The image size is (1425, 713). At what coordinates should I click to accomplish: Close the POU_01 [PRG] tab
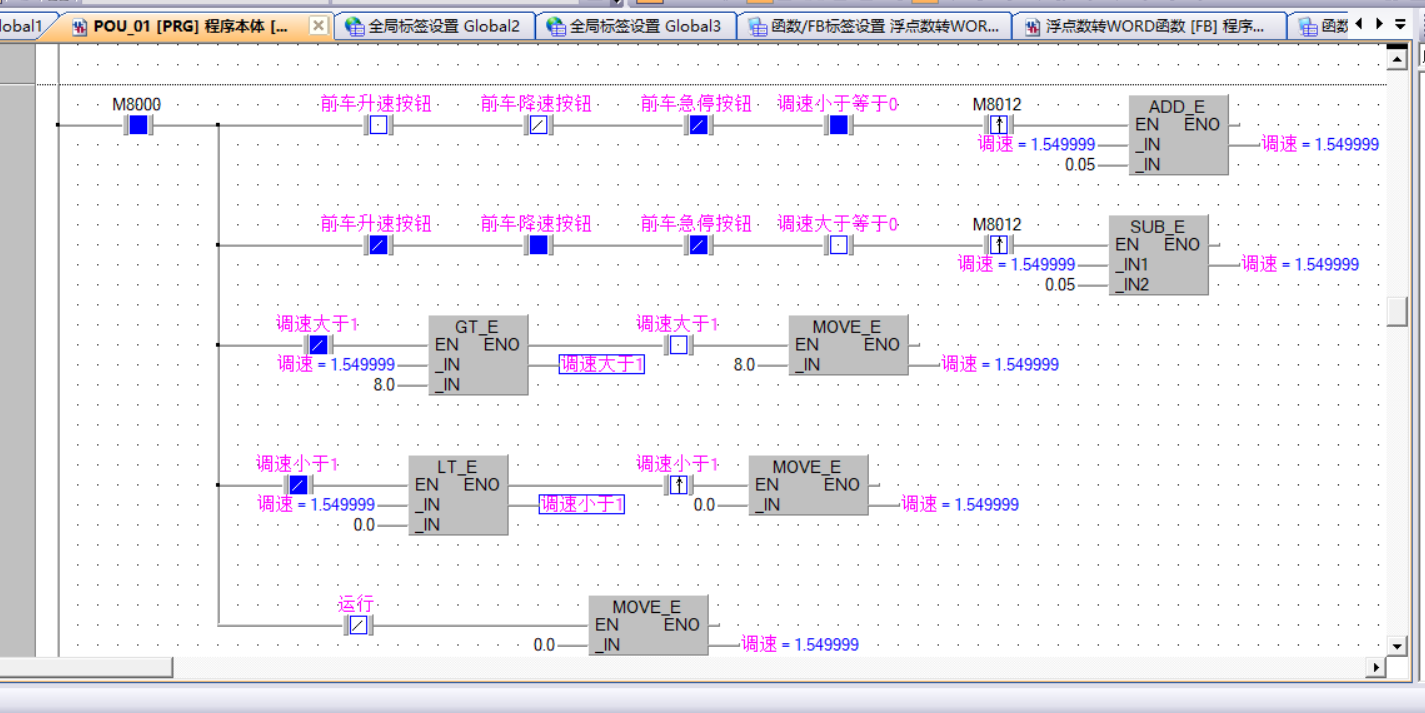[x=318, y=26]
